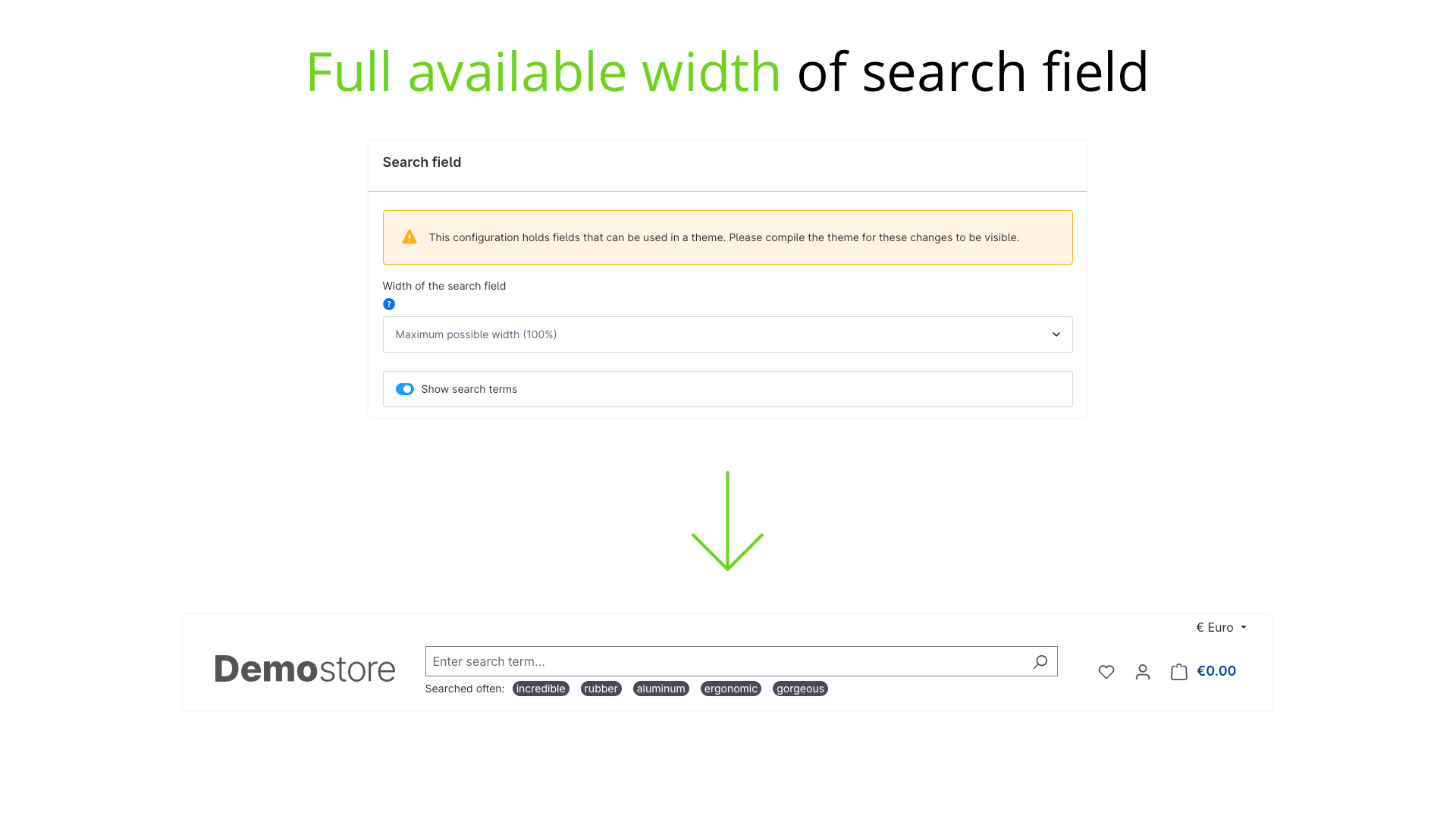This screenshot has width=1456, height=819.
Task: Click the €0.00 cart total
Action: 1216,671
